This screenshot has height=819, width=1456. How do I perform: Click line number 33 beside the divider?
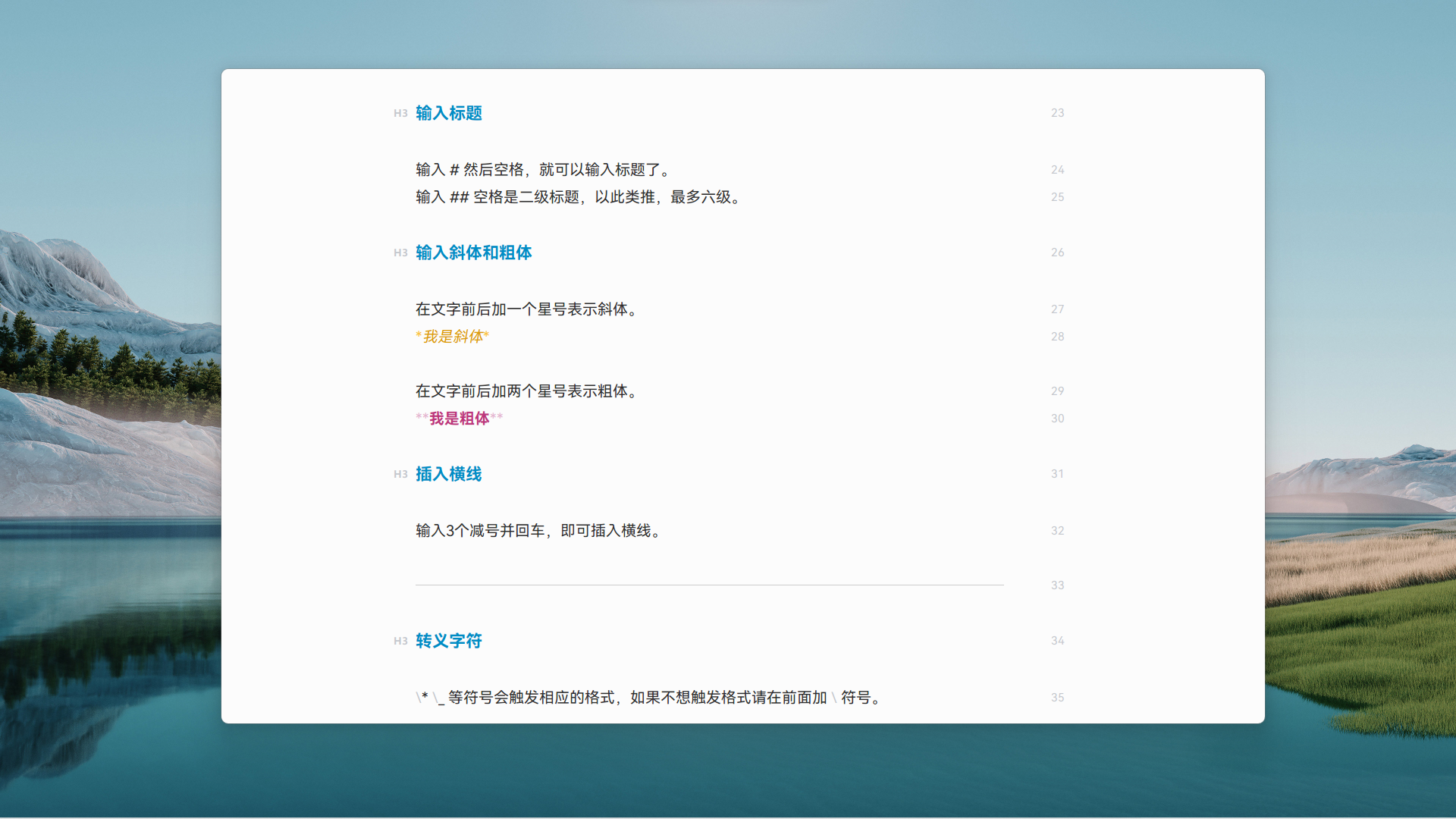1057,585
